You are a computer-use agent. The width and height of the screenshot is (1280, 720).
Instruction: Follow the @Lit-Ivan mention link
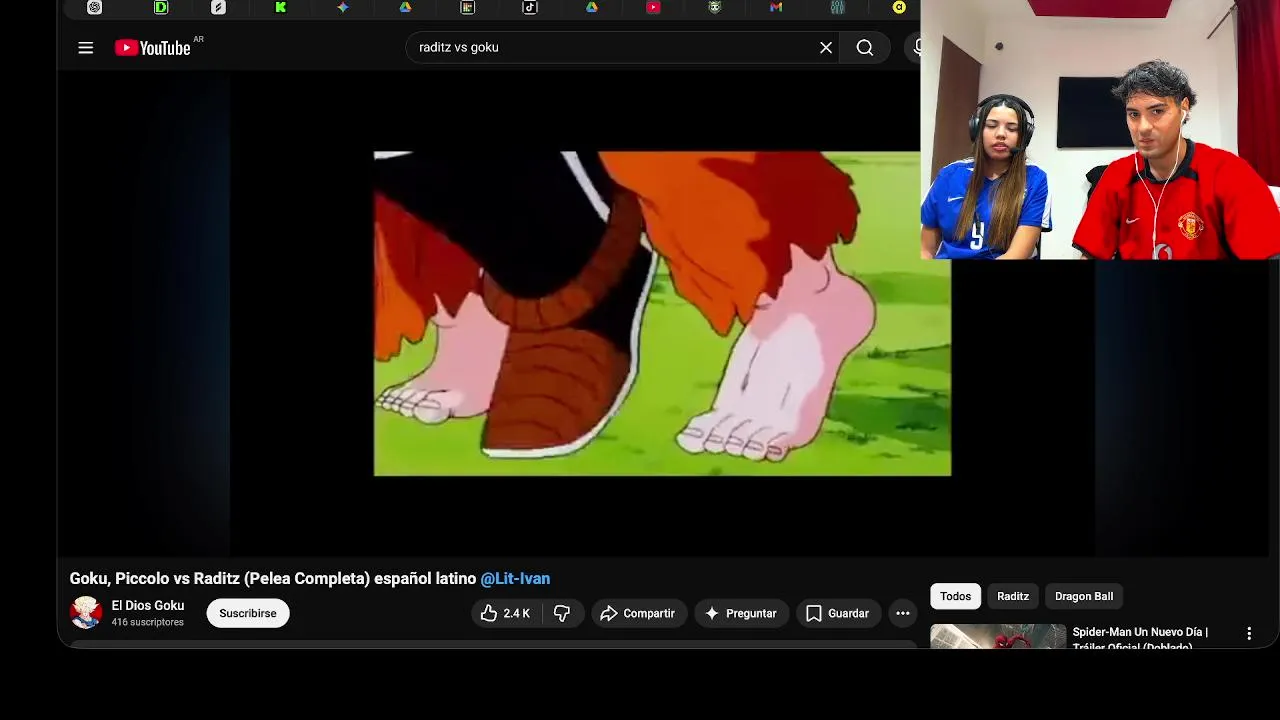point(515,579)
